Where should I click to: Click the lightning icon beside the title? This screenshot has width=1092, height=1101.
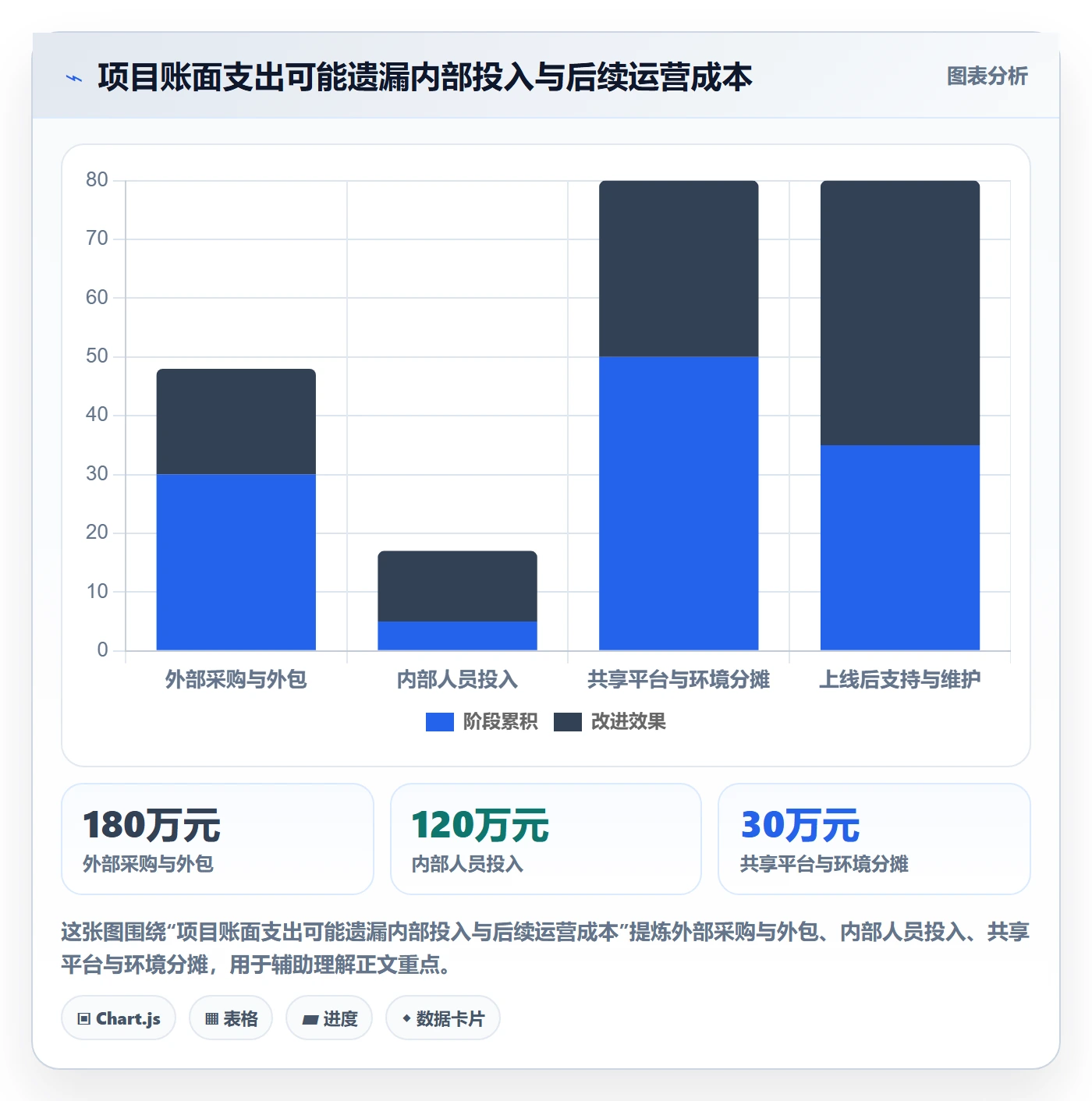(74, 78)
